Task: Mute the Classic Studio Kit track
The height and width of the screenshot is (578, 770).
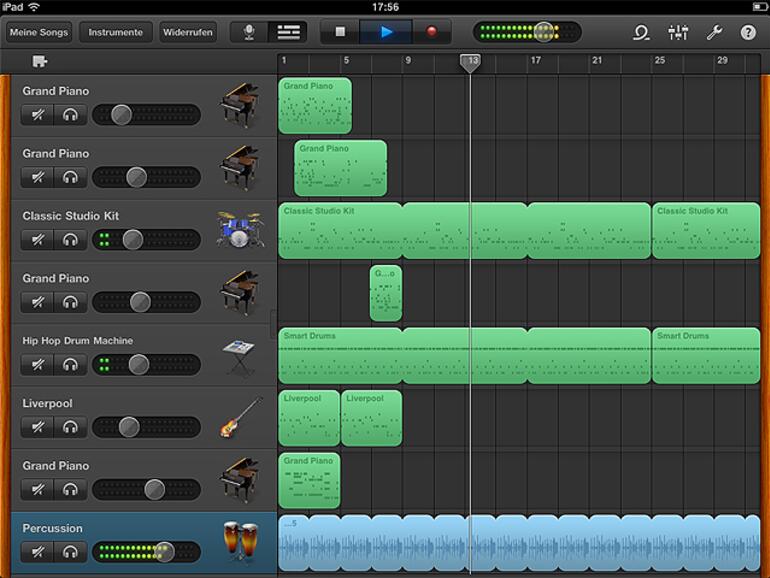Action: pyautogui.click(x=37, y=240)
